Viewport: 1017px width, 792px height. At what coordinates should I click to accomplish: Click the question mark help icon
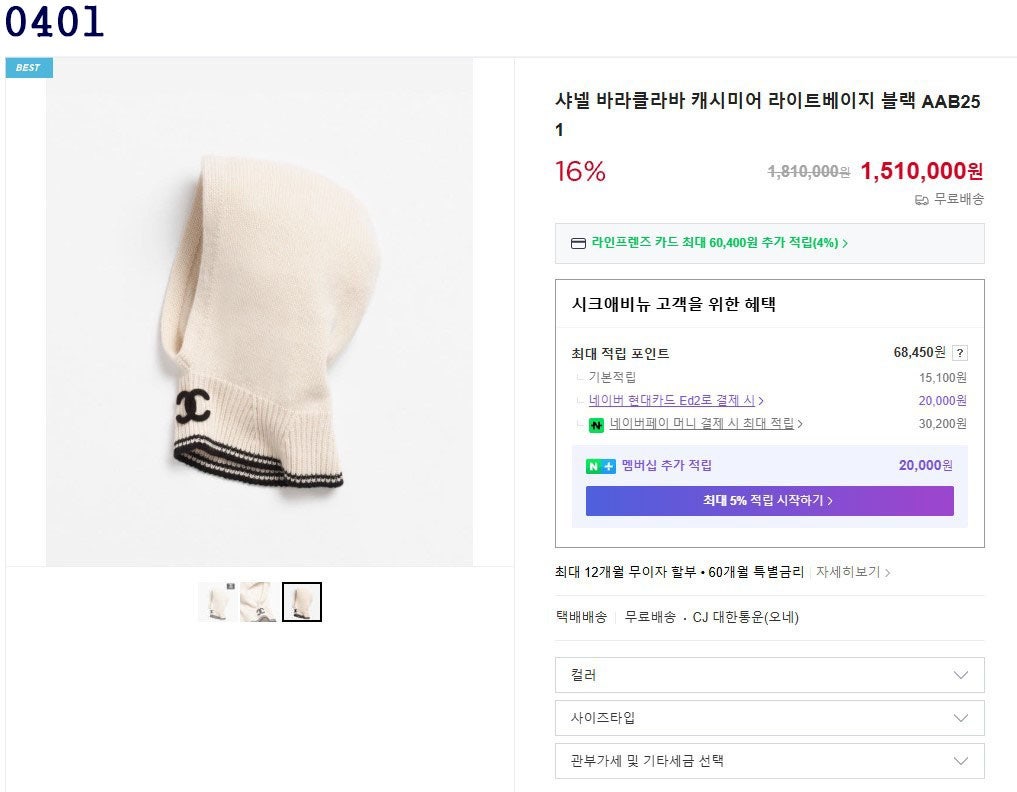click(x=960, y=353)
